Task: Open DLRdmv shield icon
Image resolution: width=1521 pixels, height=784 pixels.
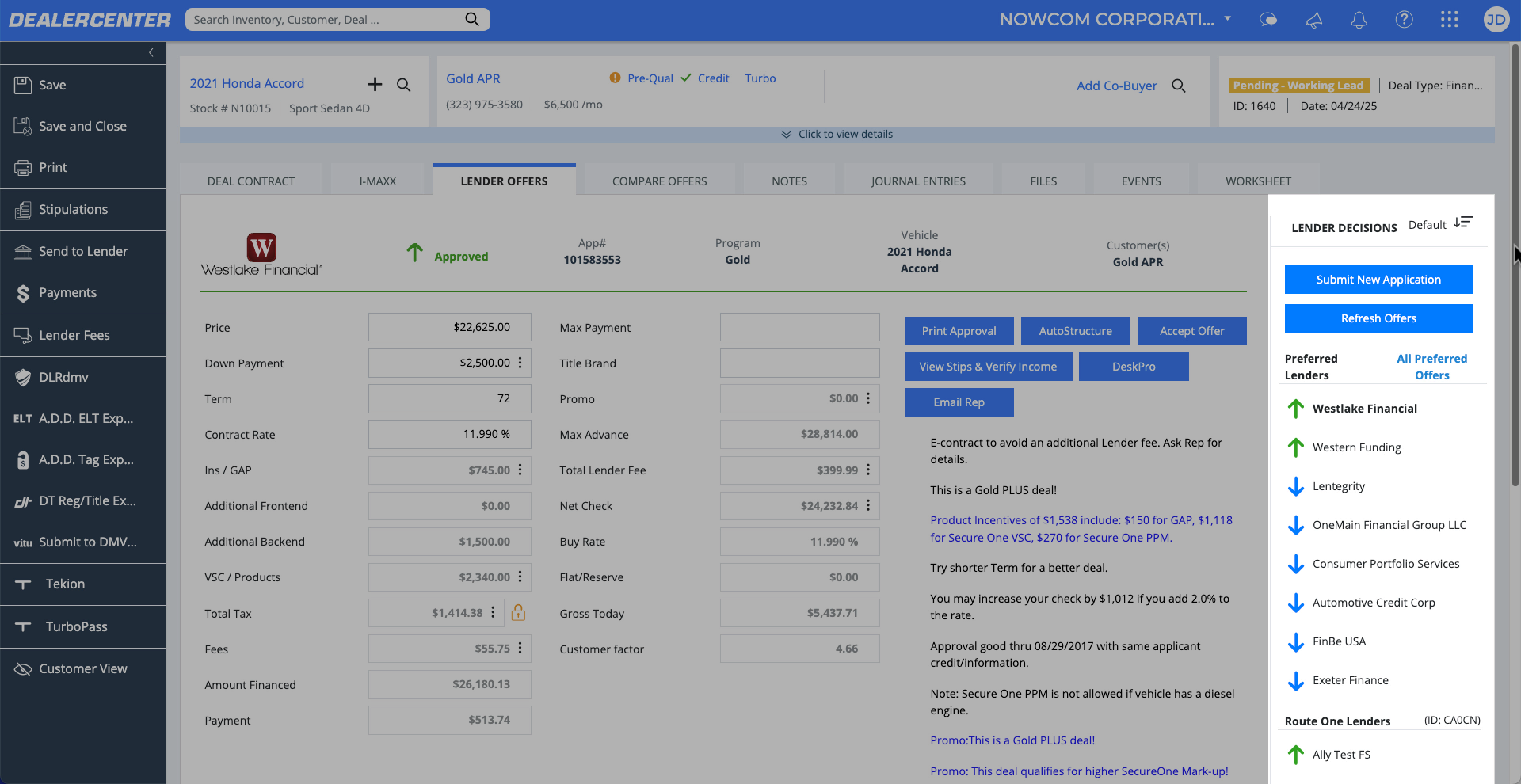Action: click(x=23, y=377)
